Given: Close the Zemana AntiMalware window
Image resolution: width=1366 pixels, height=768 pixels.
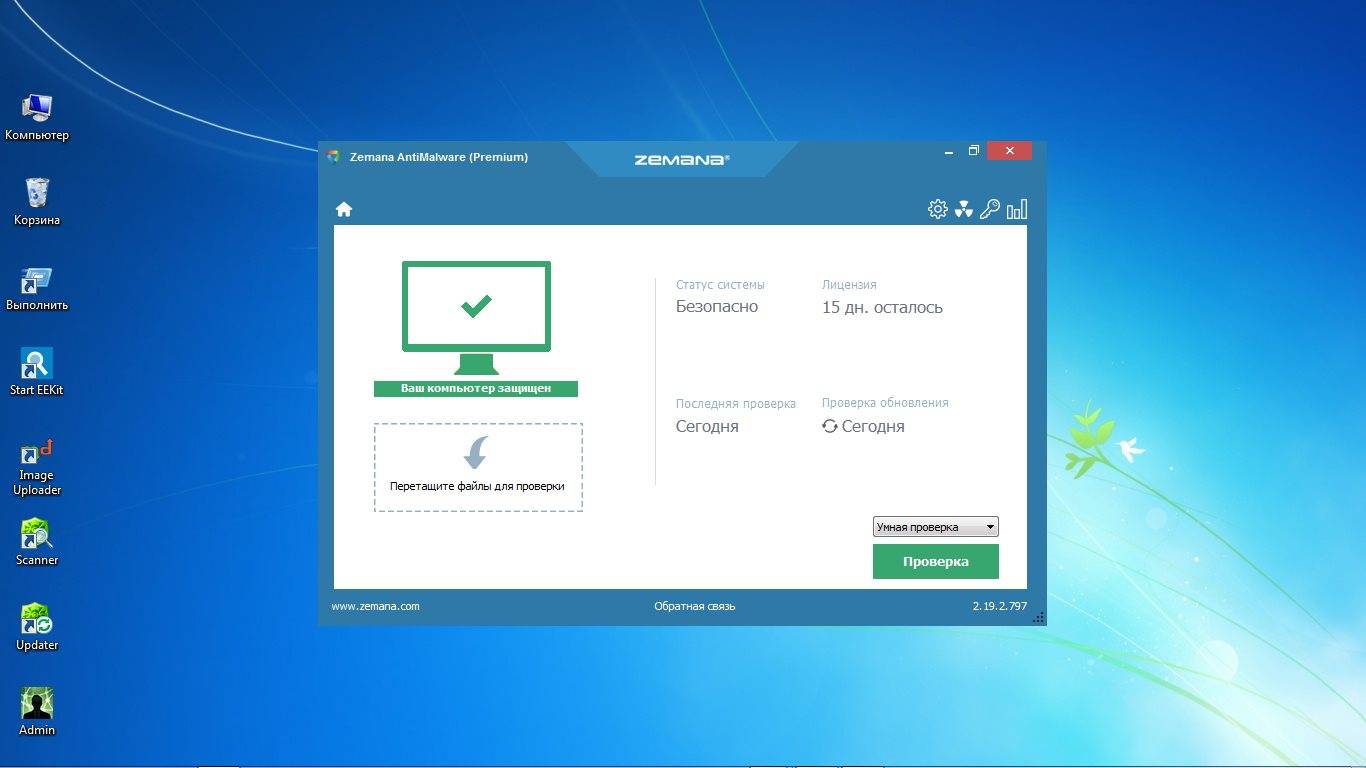Looking at the screenshot, I should pyautogui.click(x=1010, y=151).
